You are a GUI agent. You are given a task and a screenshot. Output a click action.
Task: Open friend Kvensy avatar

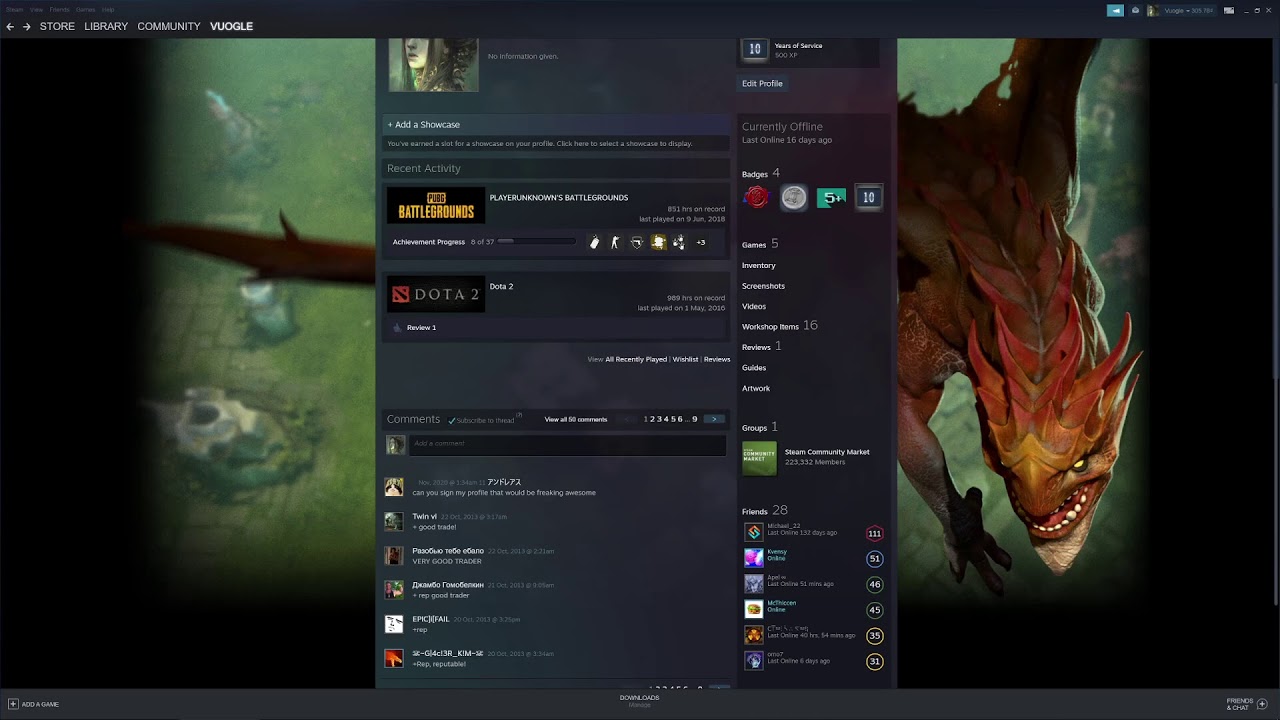(x=753, y=558)
